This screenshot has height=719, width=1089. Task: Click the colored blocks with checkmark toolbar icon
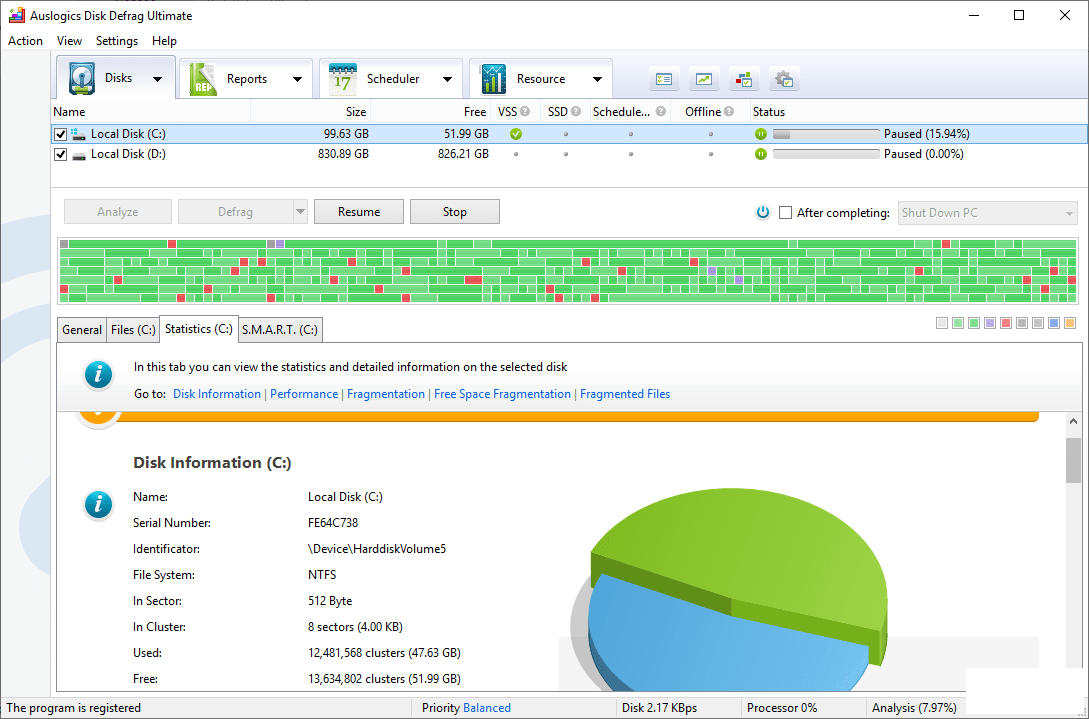745,79
